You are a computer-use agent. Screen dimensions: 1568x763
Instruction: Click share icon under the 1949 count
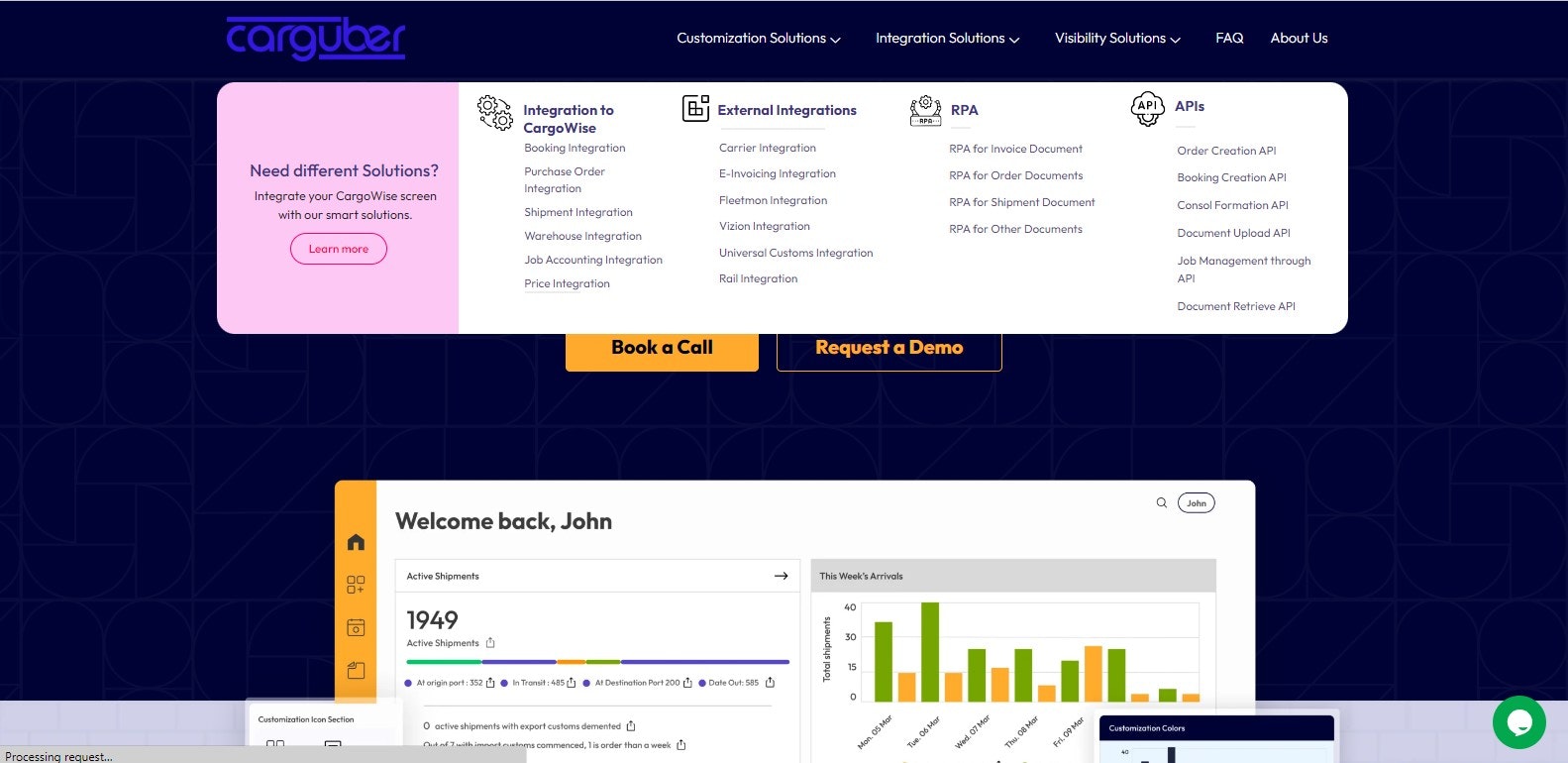pos(490,643)
